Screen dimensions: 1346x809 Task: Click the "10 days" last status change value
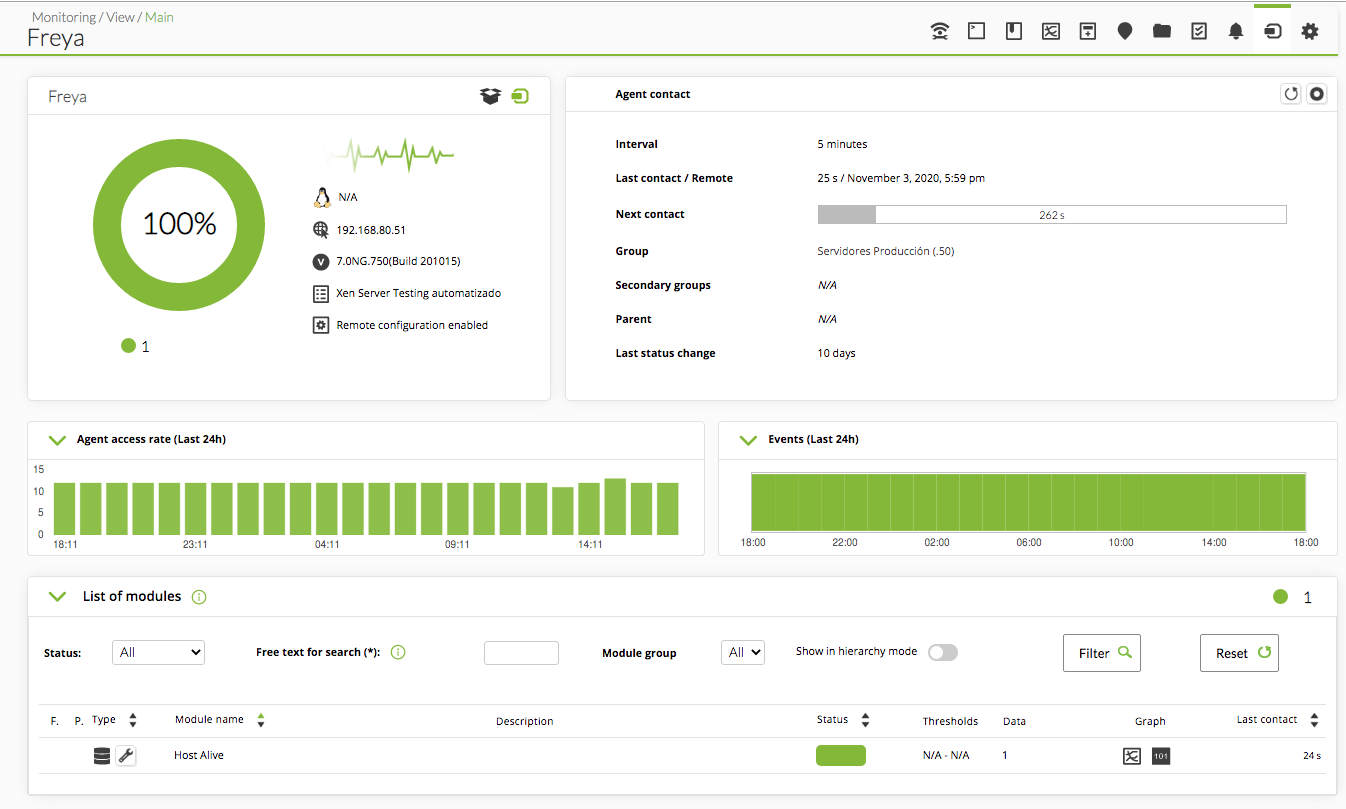click(837, 353)
